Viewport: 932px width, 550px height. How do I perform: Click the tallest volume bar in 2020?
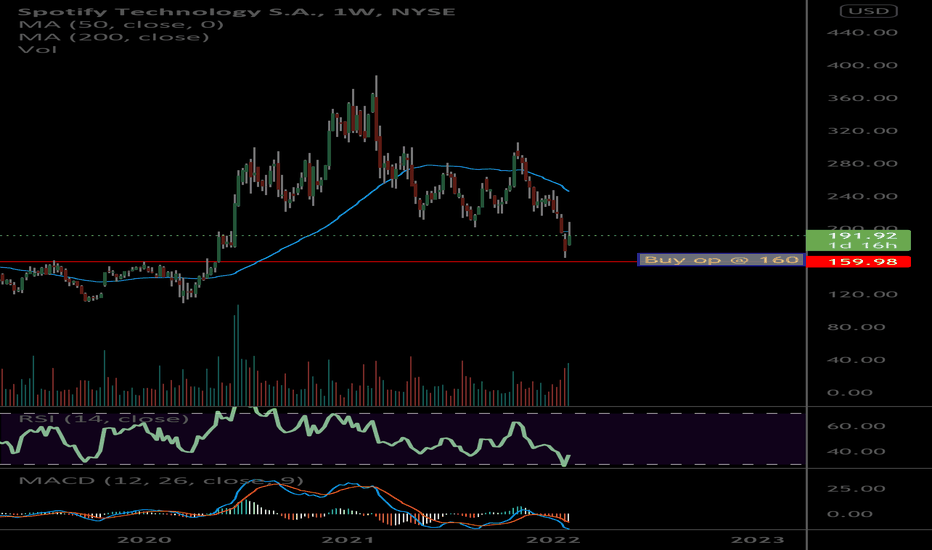pyautogui.click(x=238, y=356)
